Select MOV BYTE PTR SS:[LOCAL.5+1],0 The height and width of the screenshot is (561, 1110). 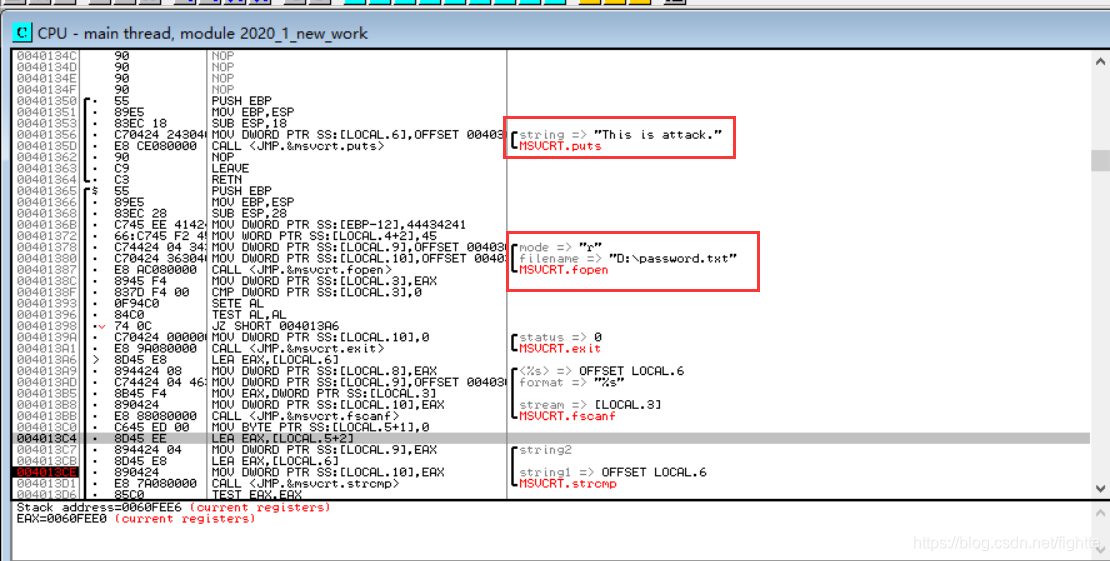pyautogui.click(x=320, y=427)
